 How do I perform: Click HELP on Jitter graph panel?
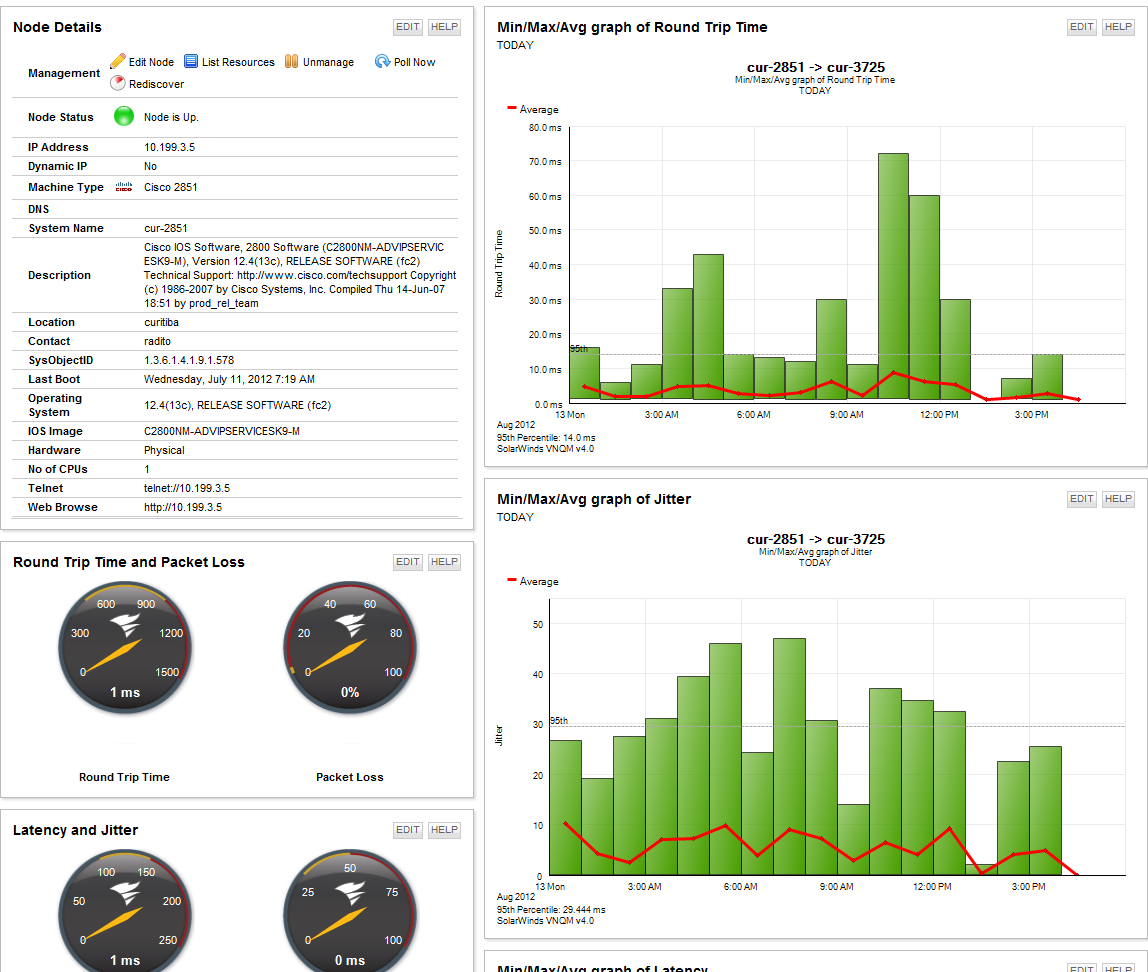pyautogui.click(x=1118, y=499)
